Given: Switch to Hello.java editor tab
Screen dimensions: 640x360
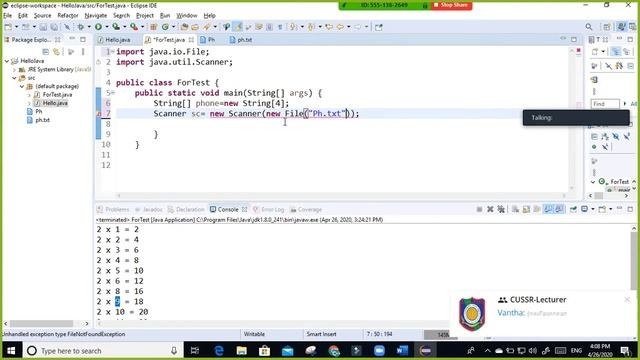Looking at the screenshot, I should [x=114, y=40].
